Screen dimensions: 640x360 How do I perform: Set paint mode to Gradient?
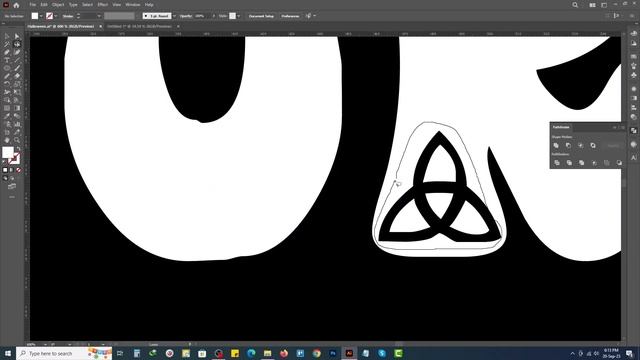coord(11,170)
